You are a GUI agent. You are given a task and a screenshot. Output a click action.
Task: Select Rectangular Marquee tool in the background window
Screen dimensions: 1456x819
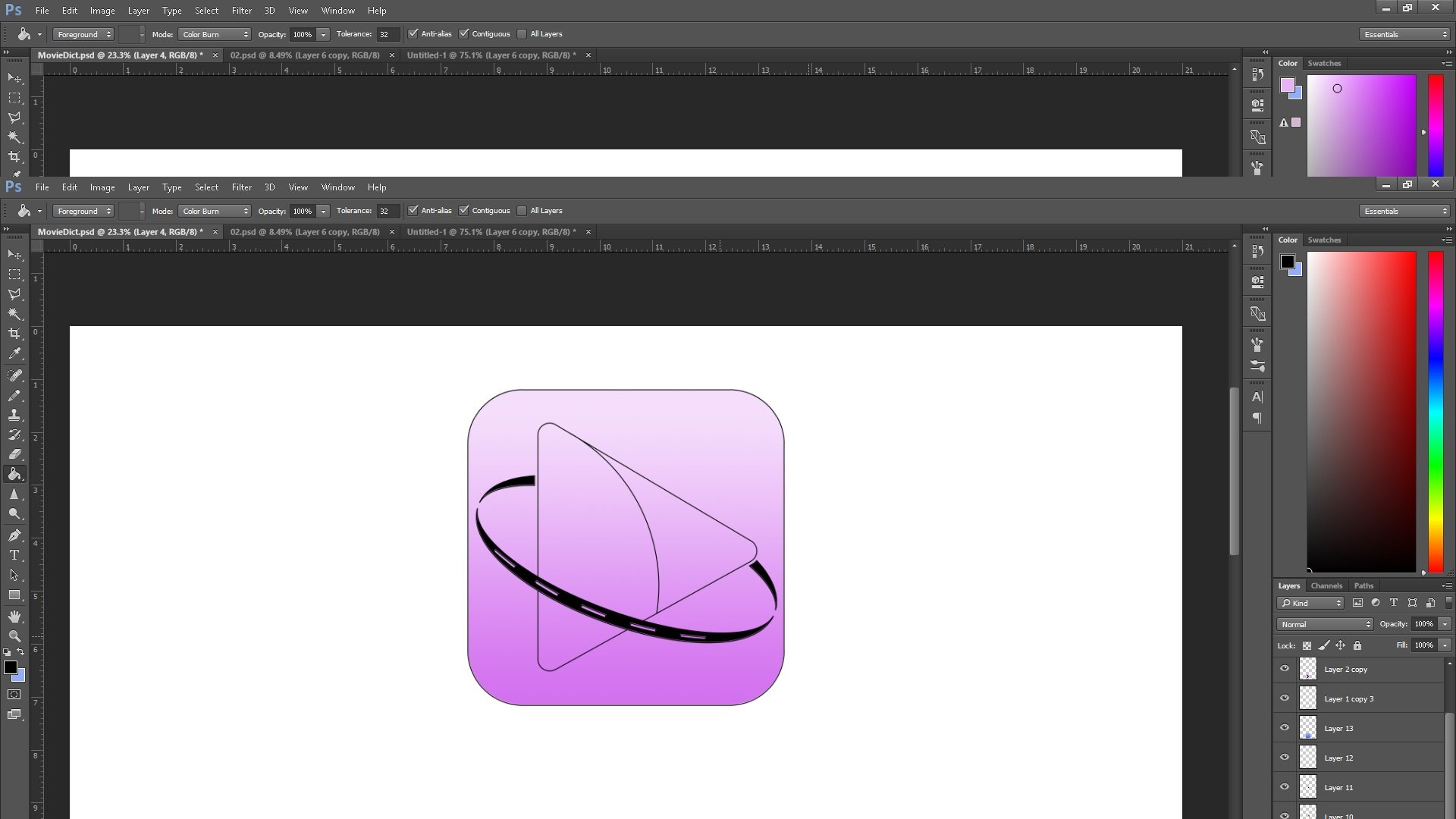pos(14,98)
